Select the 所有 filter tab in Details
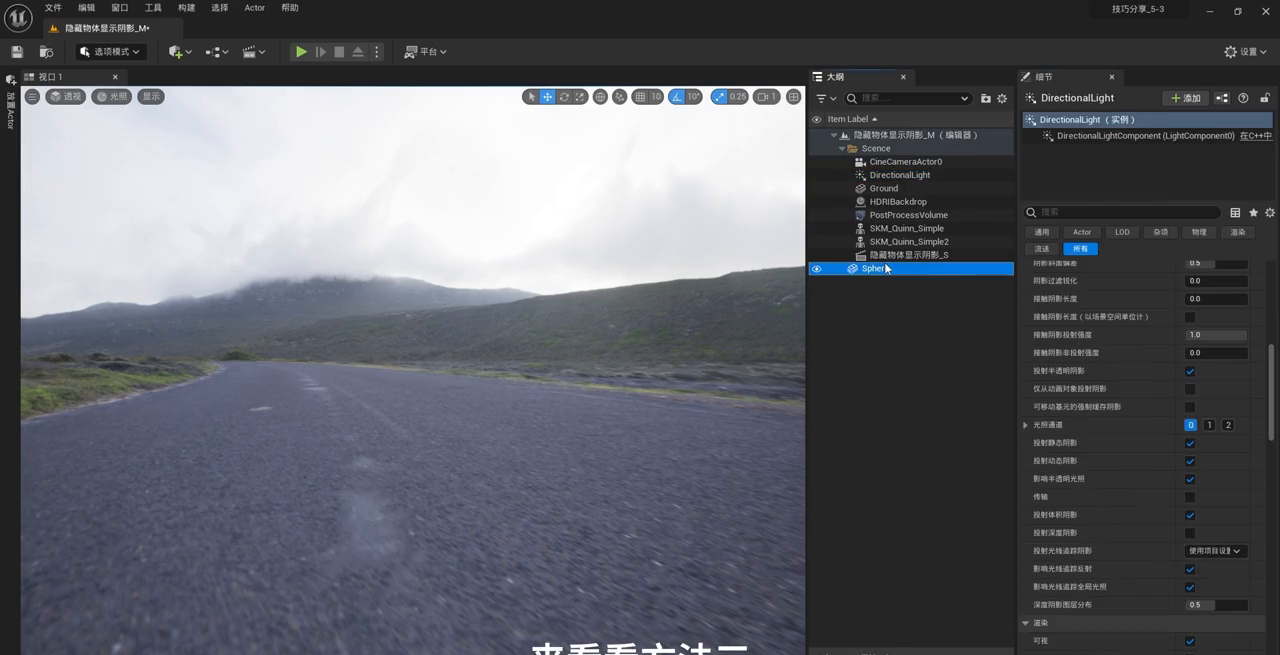This screenshot has width=1280, height=655. click(x=1080, y=248)
